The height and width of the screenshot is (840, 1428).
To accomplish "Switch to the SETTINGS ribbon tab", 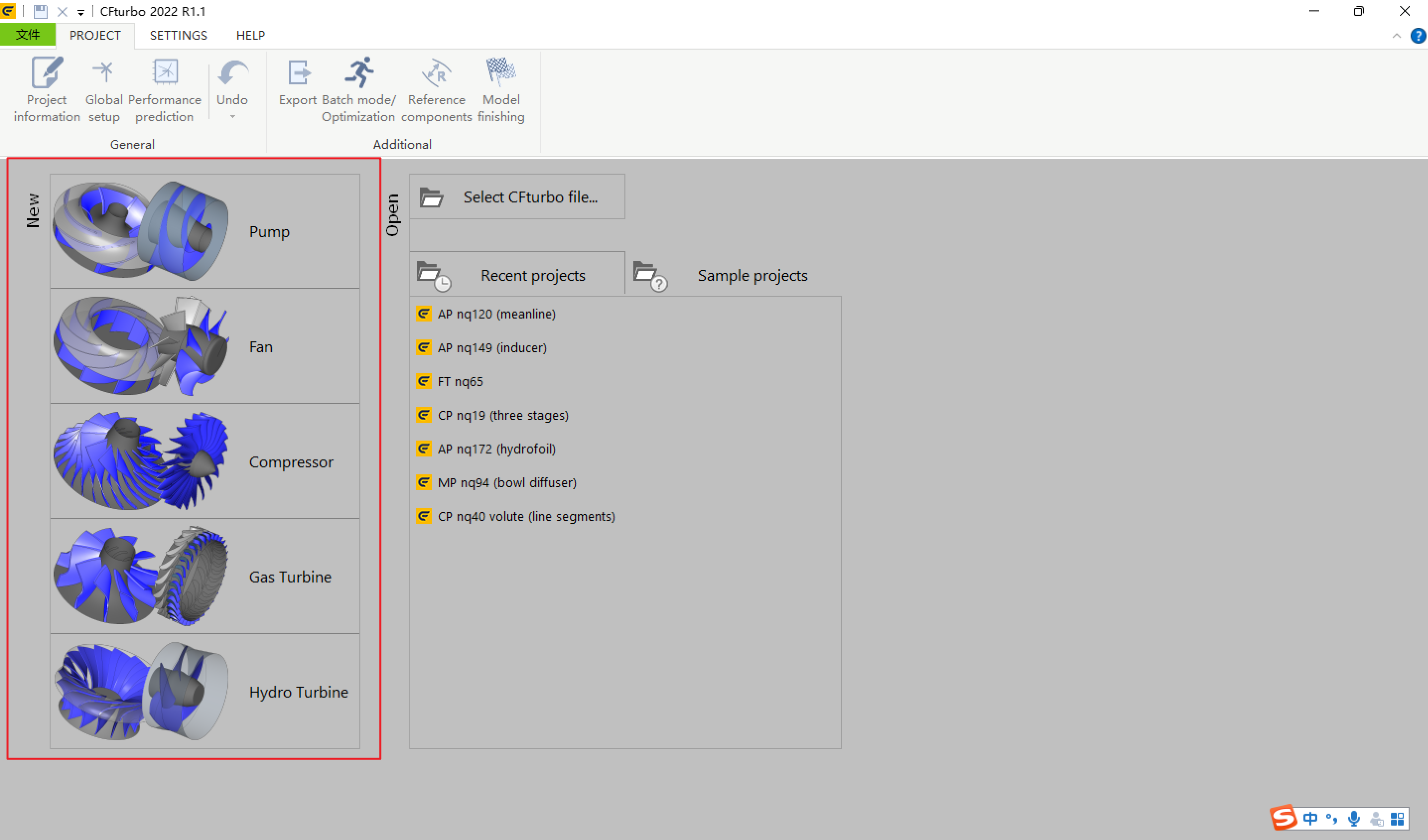I will [179, 36].
